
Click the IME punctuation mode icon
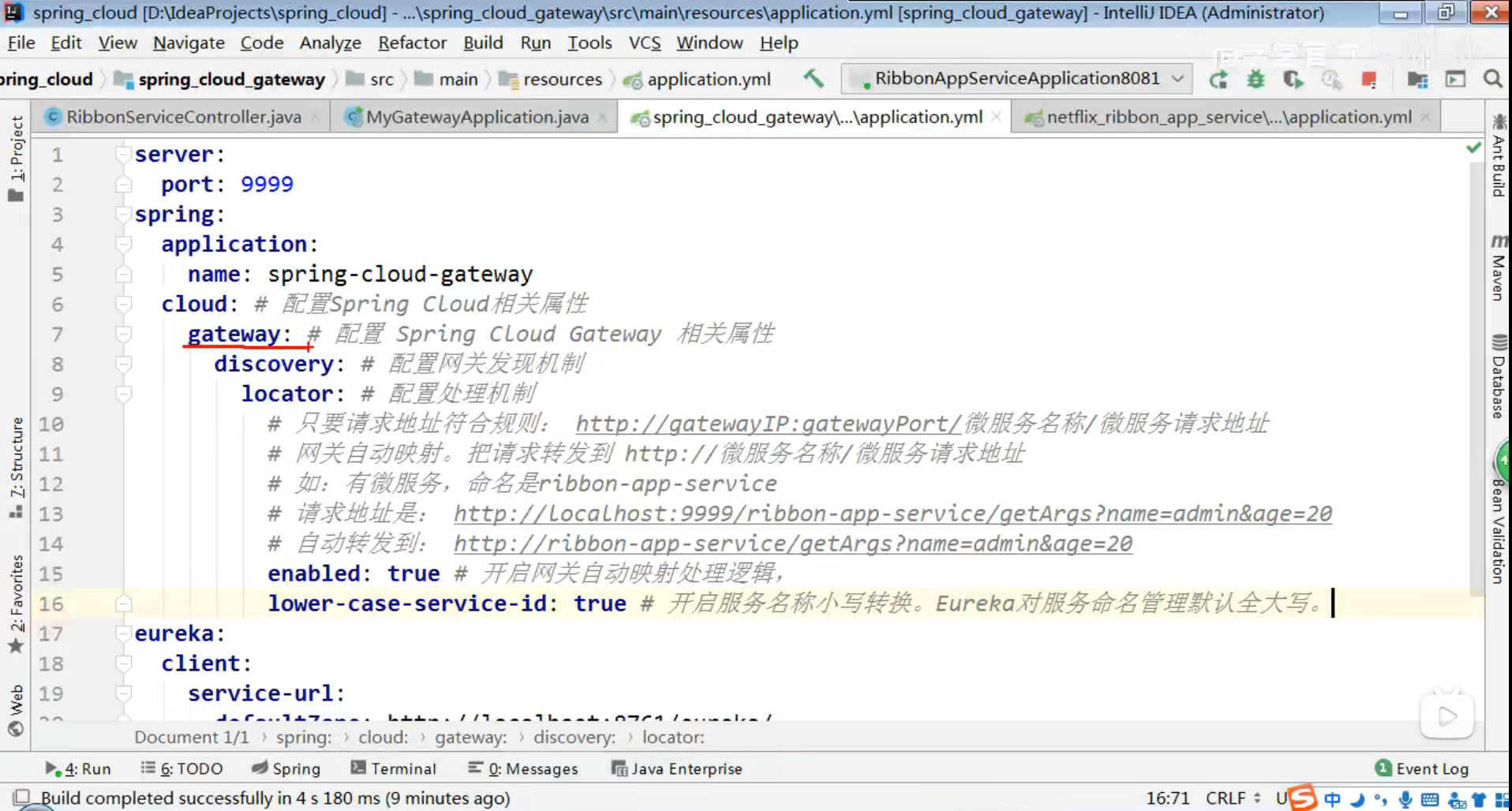tap(1380, 799)
